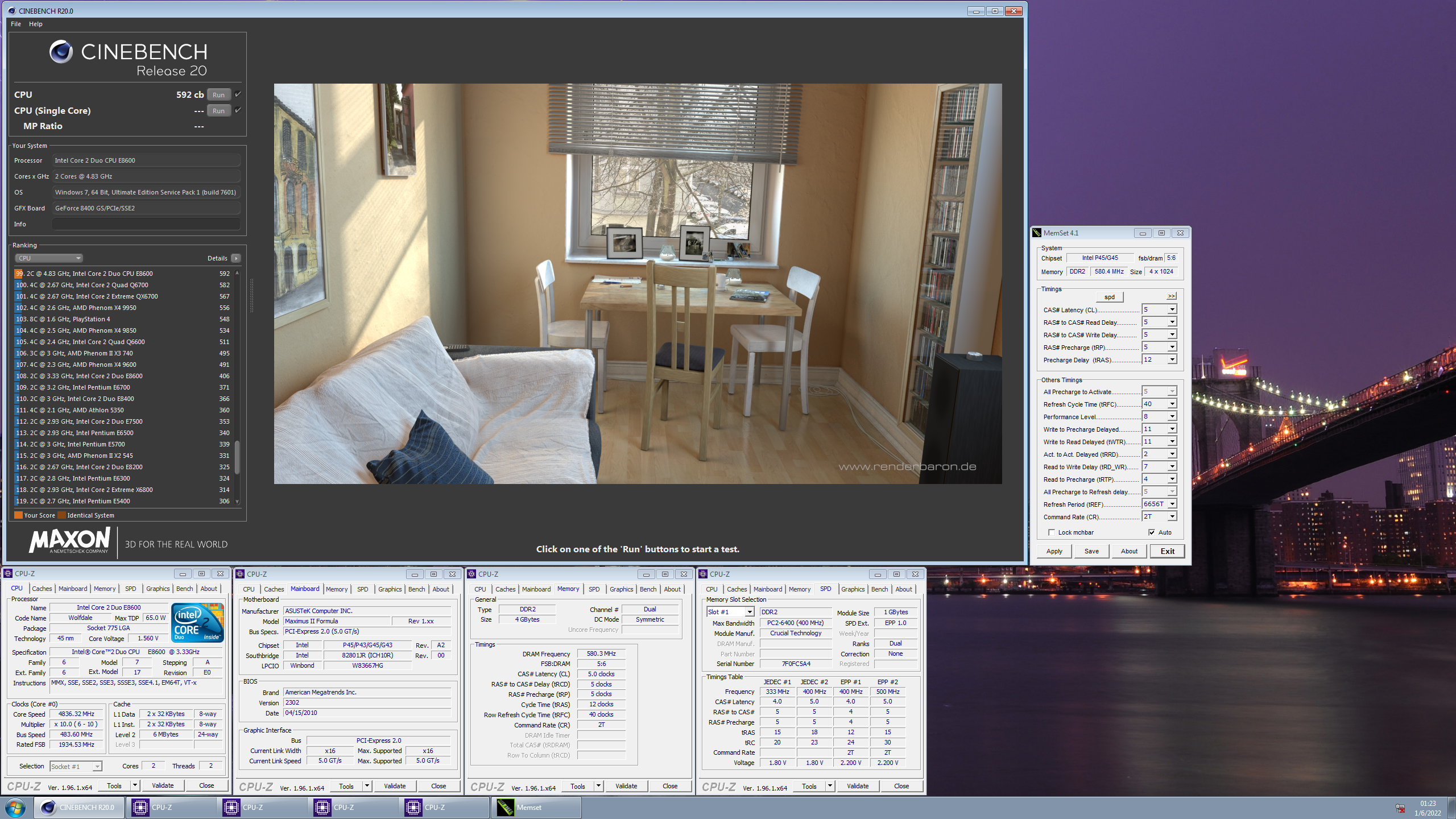Open CINEBENCH R20.0 taskbar item

80,808
